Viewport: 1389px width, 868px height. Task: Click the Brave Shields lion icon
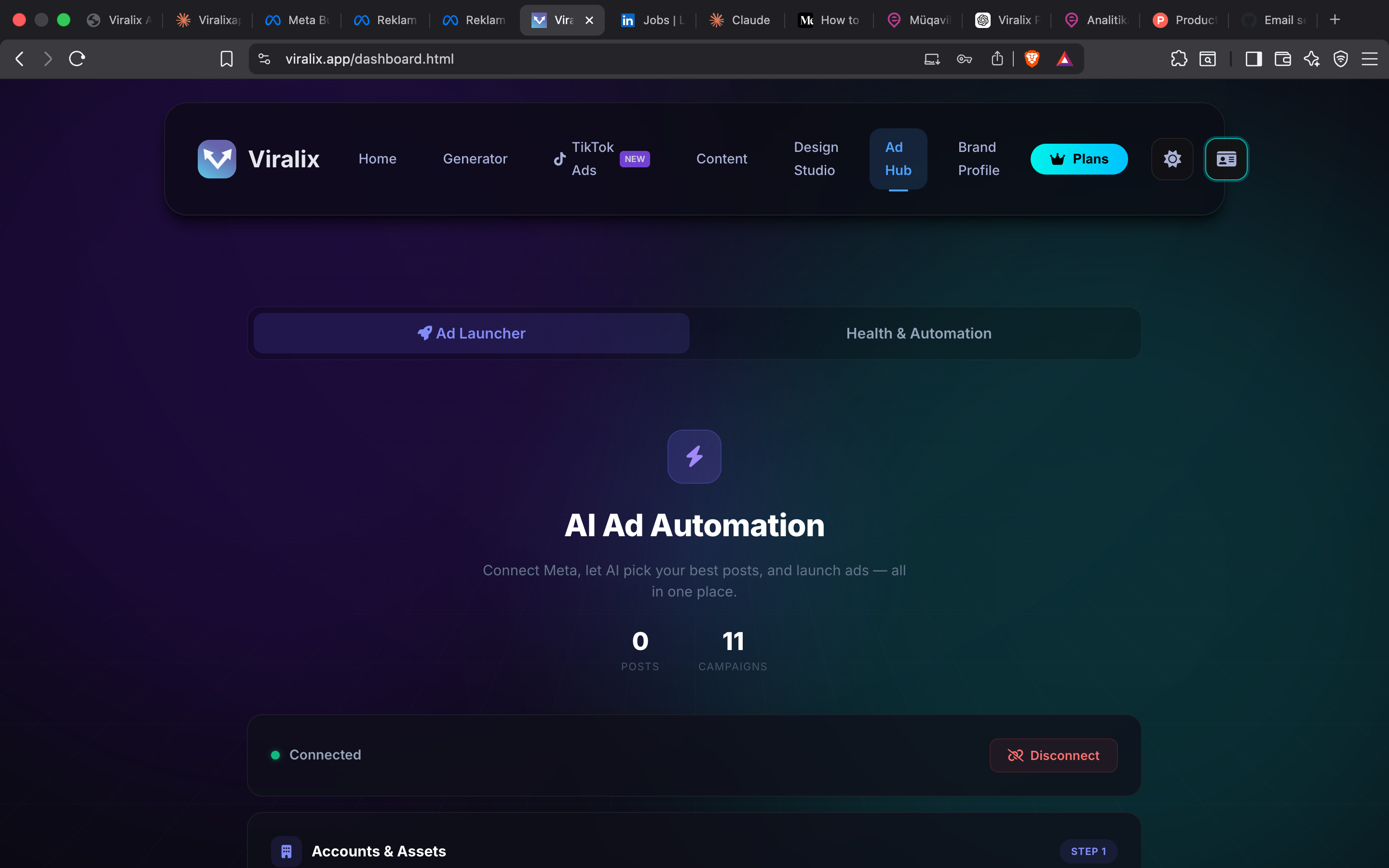coord(1032,58)
